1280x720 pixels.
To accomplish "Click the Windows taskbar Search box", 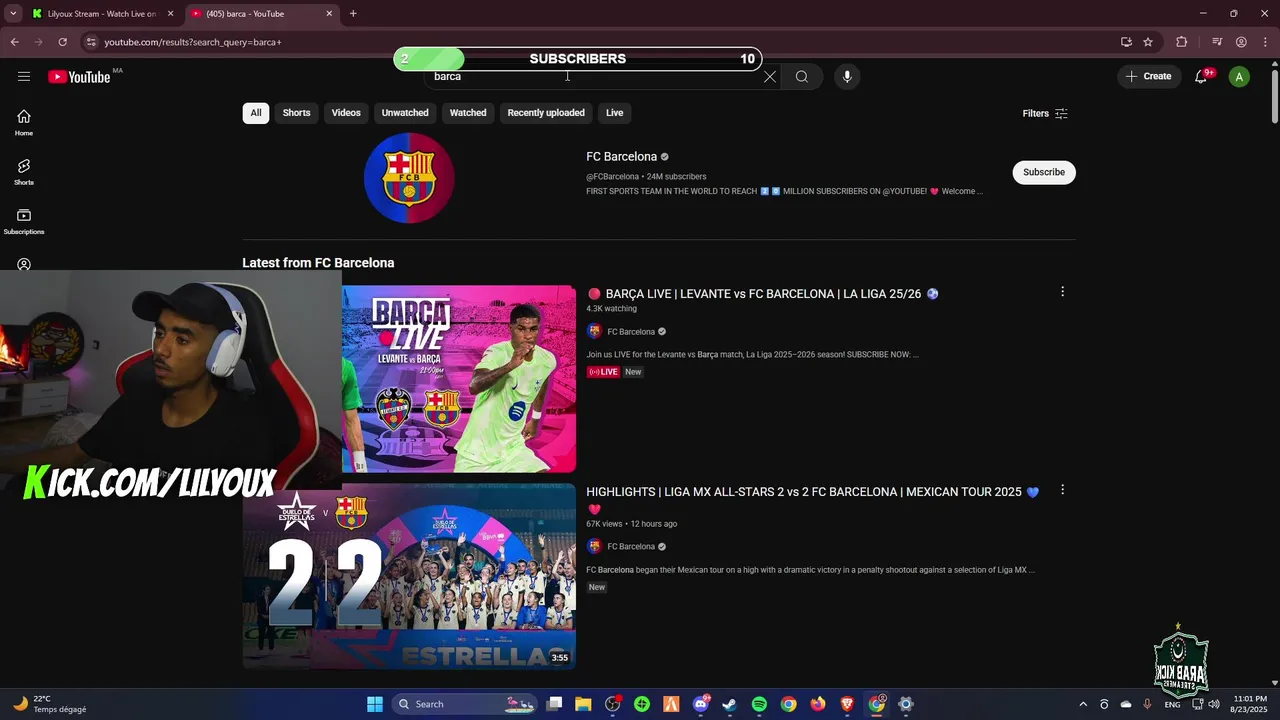I will (x=465, y=704).
